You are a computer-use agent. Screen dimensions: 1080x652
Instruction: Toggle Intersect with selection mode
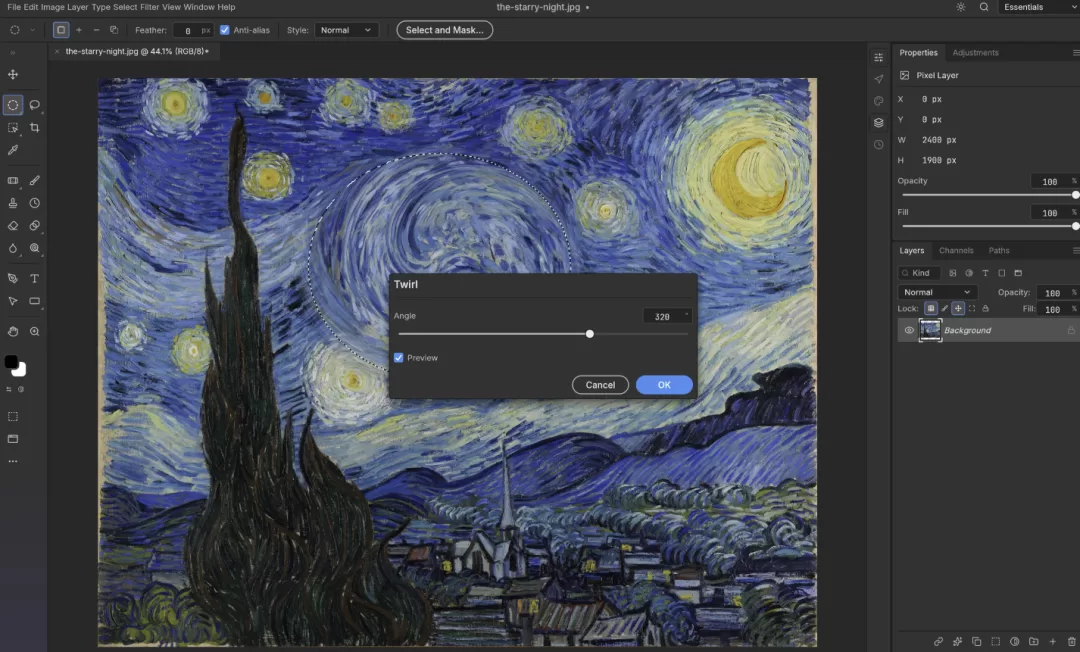[114, 30]
